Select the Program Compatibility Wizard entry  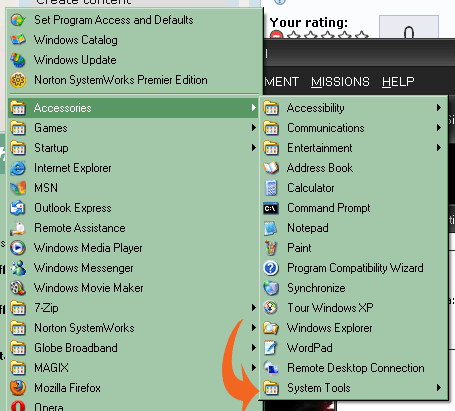click(x=354, y=268)
